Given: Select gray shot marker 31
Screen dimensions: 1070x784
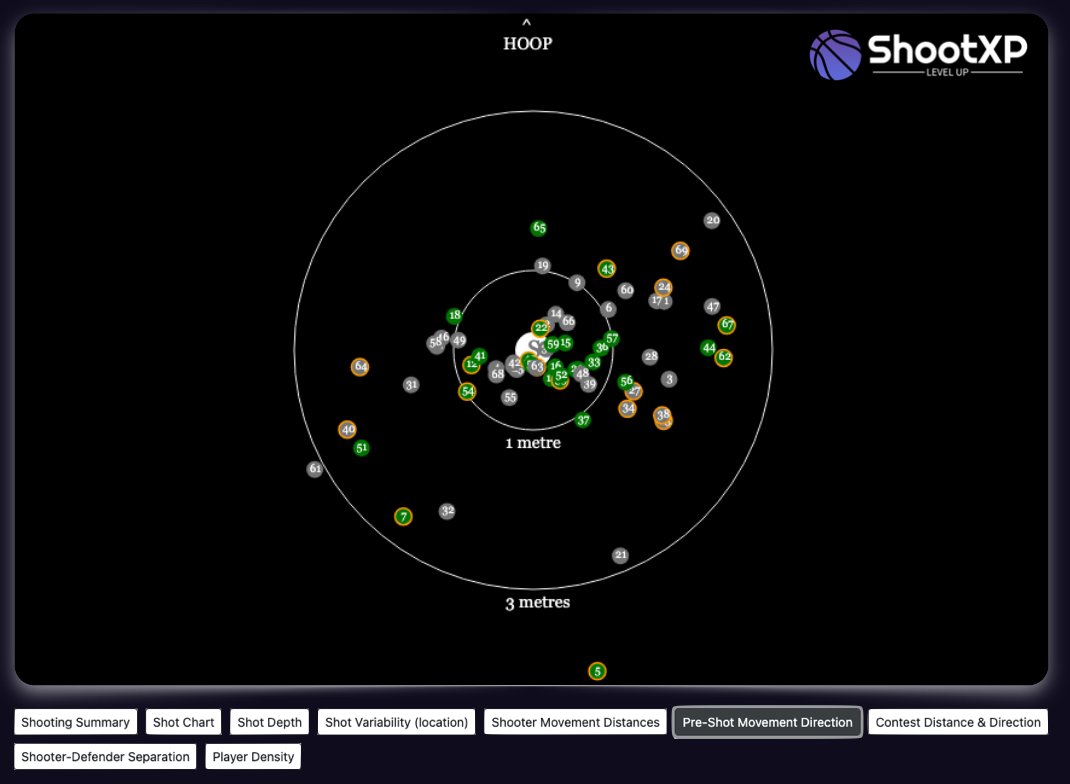Looking at the screenshot, I should click(x=410, y=385).
